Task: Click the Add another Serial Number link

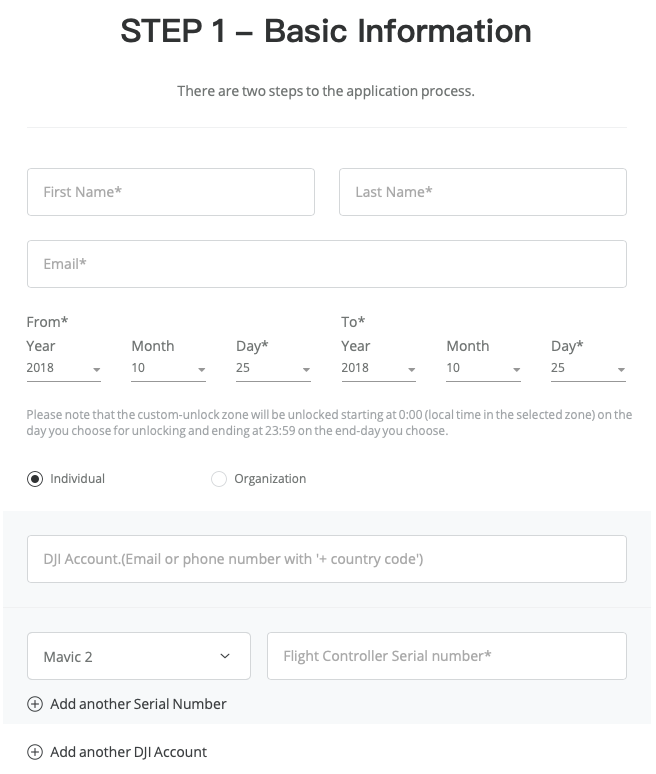Action: coord(138,704)
